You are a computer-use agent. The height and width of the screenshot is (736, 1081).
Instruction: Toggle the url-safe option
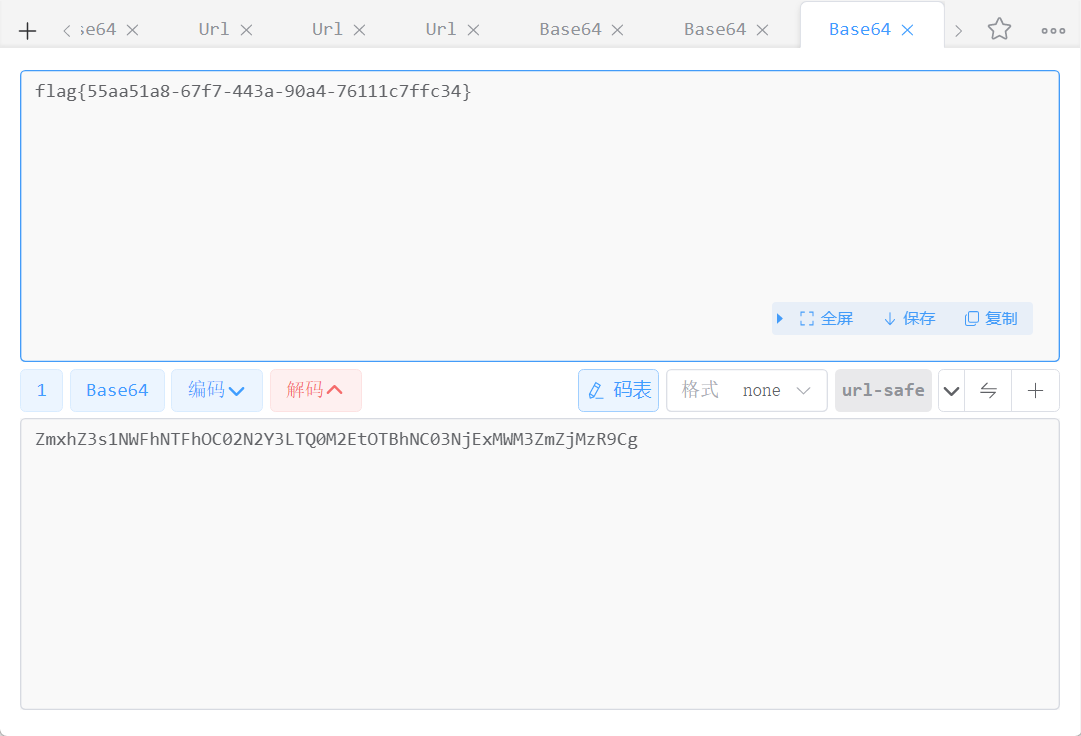883,391
